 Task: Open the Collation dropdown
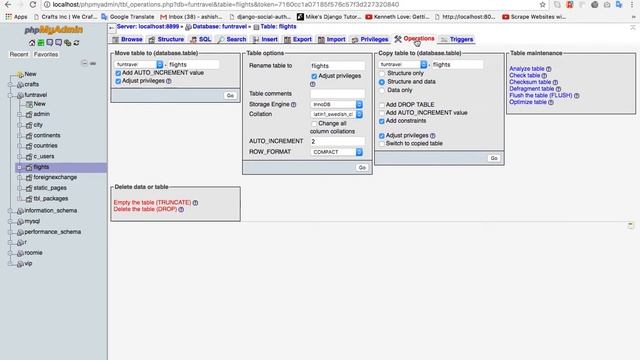click(336, 114)
